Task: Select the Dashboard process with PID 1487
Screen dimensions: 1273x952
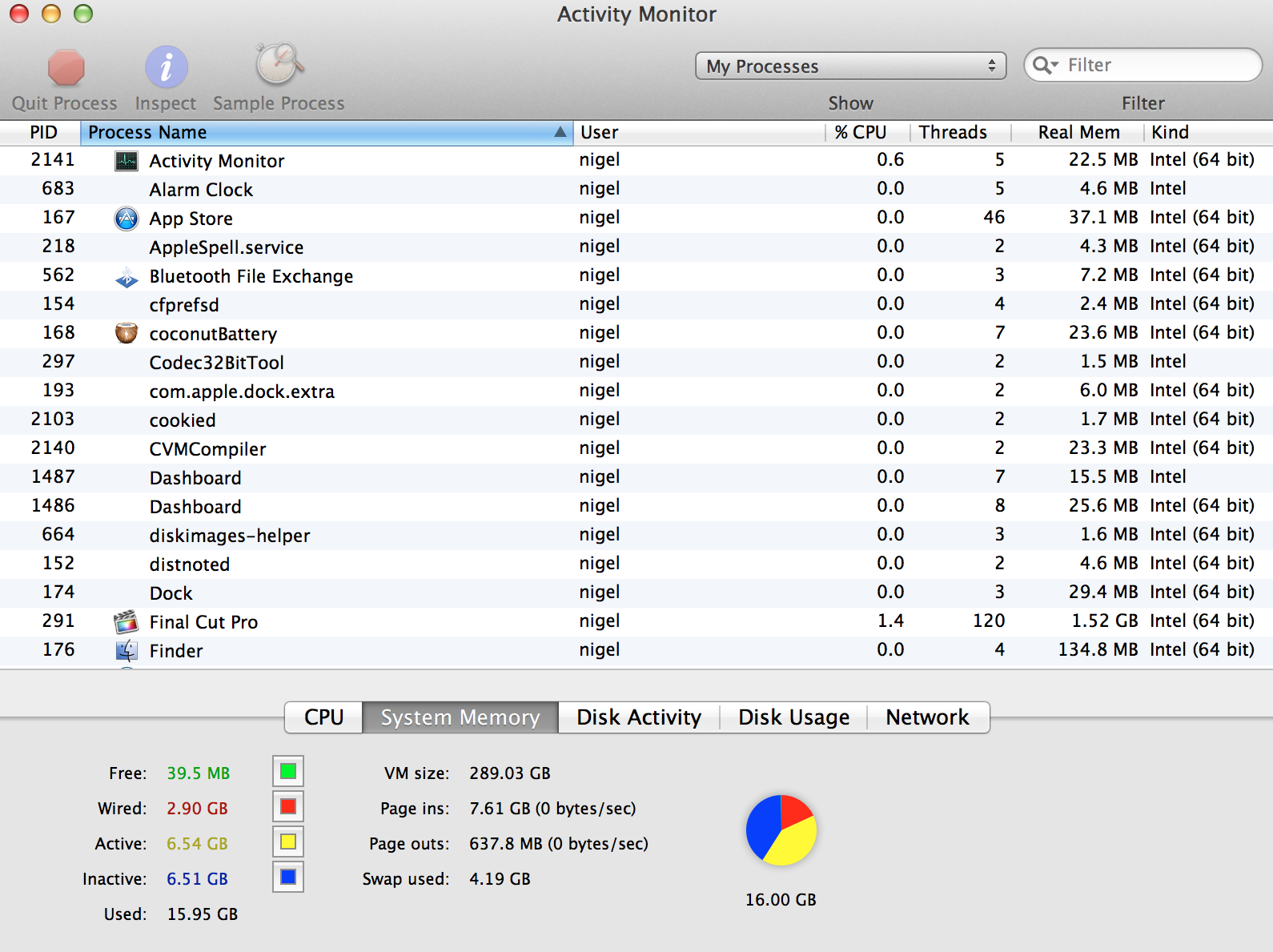Action: (x=636, y=478)
